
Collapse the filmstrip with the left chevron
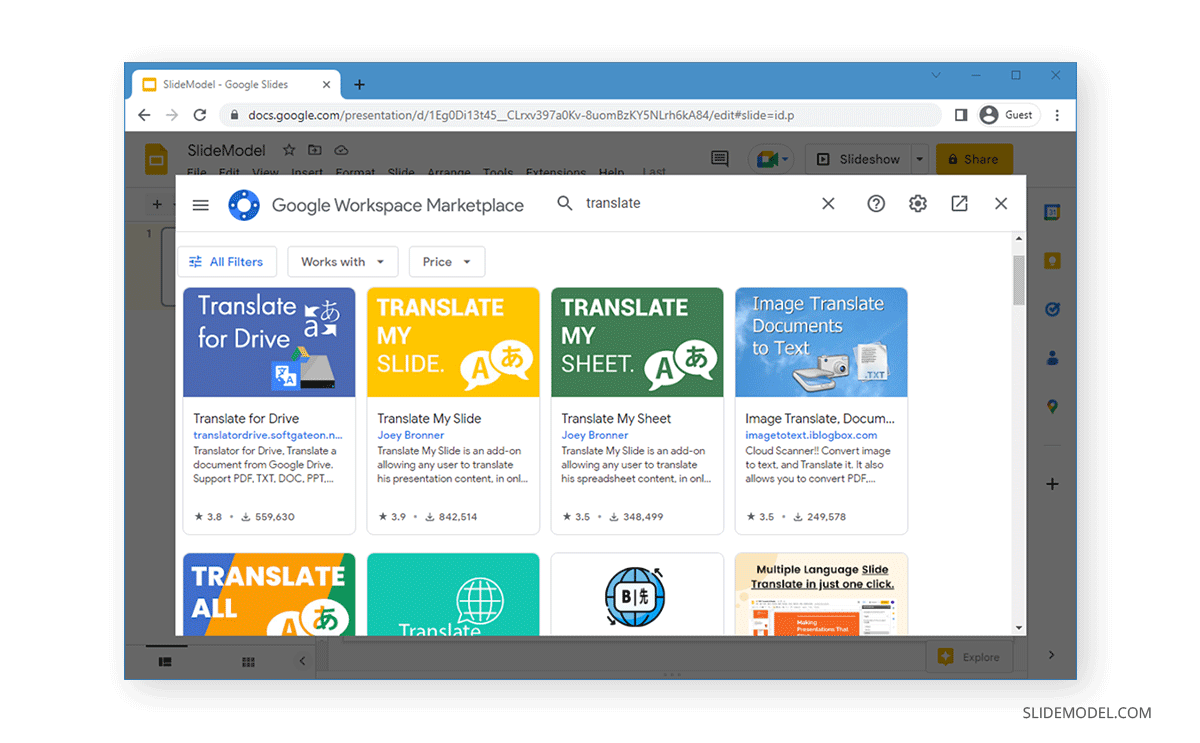(x=303, y=661)
